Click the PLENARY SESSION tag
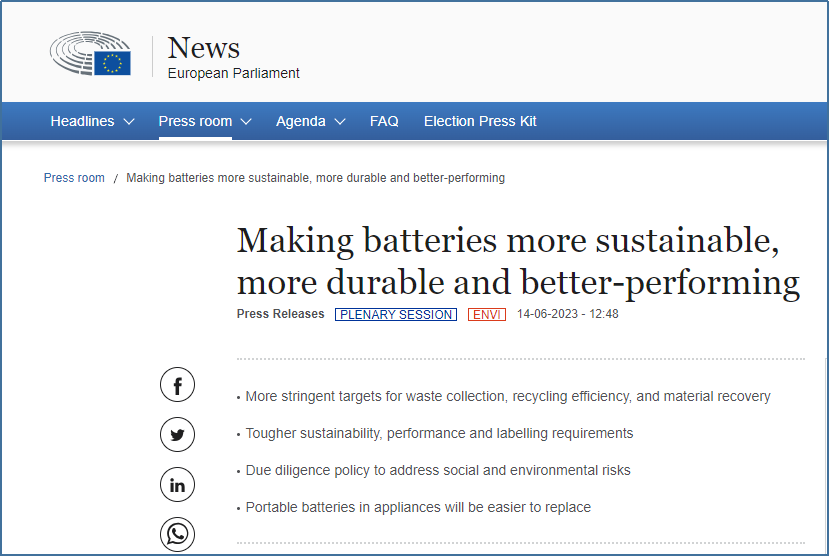This screenshot has width=830, height=557. (x=395, y=314)
